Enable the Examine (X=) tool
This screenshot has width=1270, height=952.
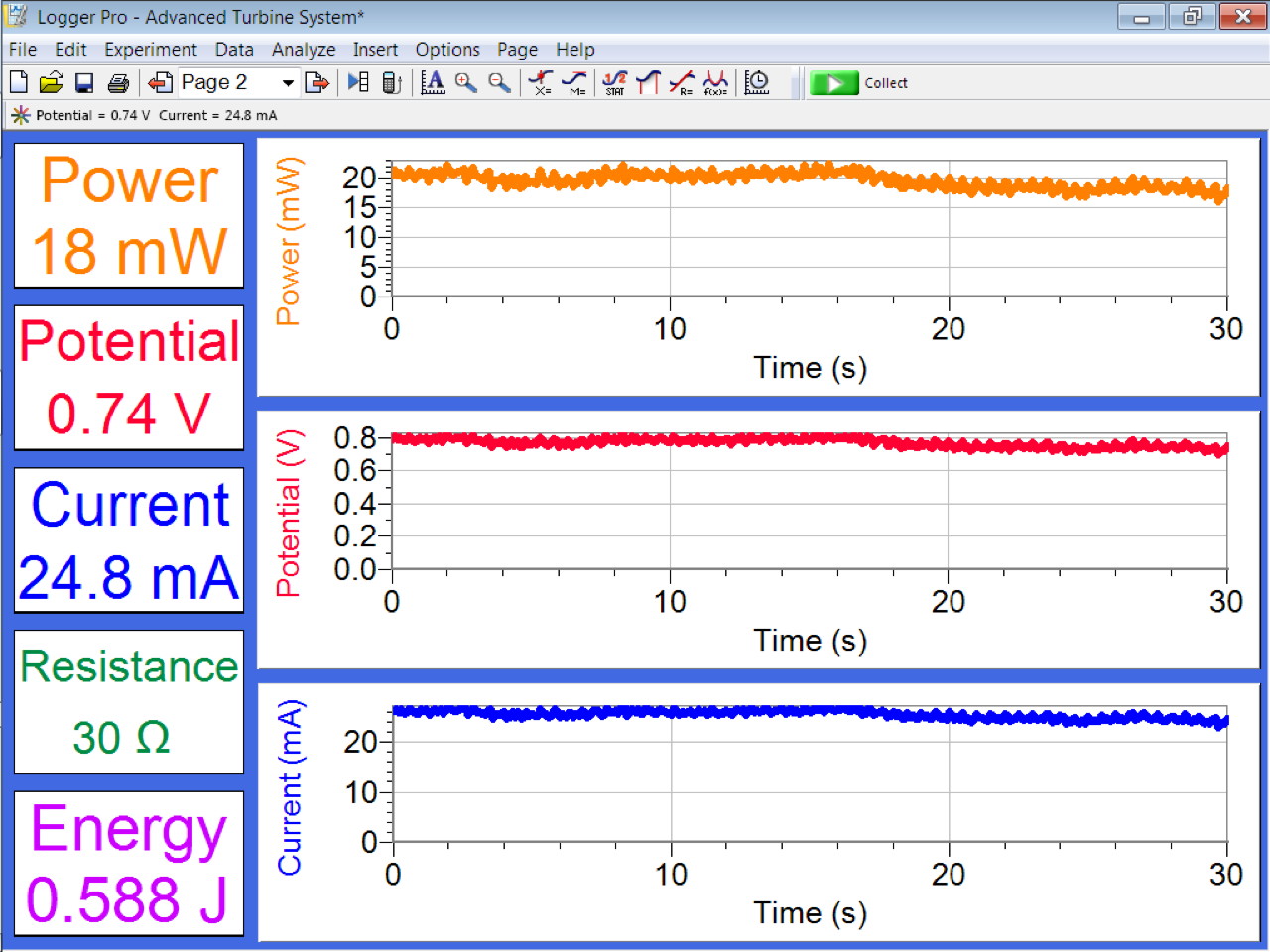pyautogui.click(x=541, y=83)
